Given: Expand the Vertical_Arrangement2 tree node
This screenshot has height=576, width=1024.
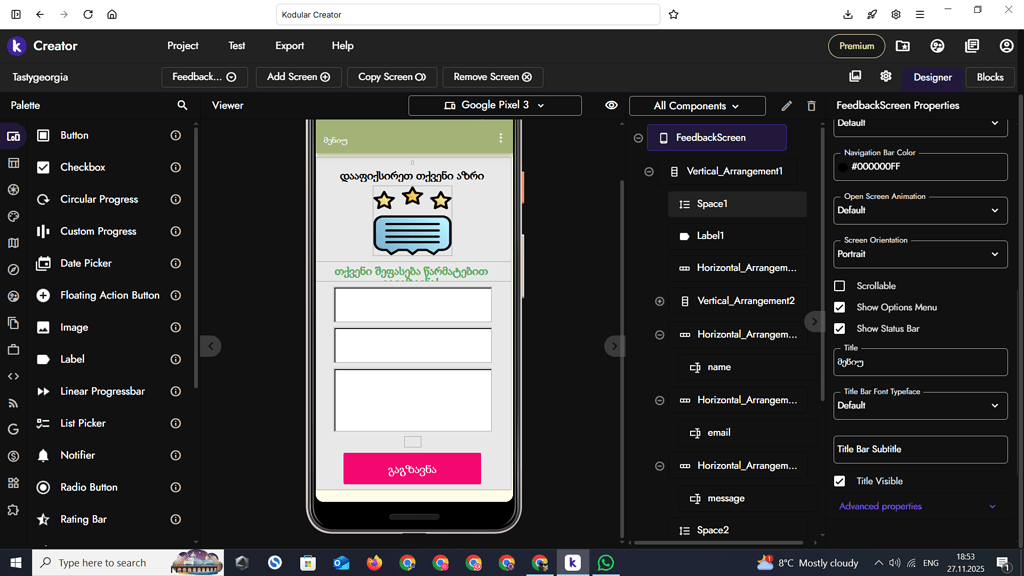Looking at the screenshot, I should (x=660, y=301).
